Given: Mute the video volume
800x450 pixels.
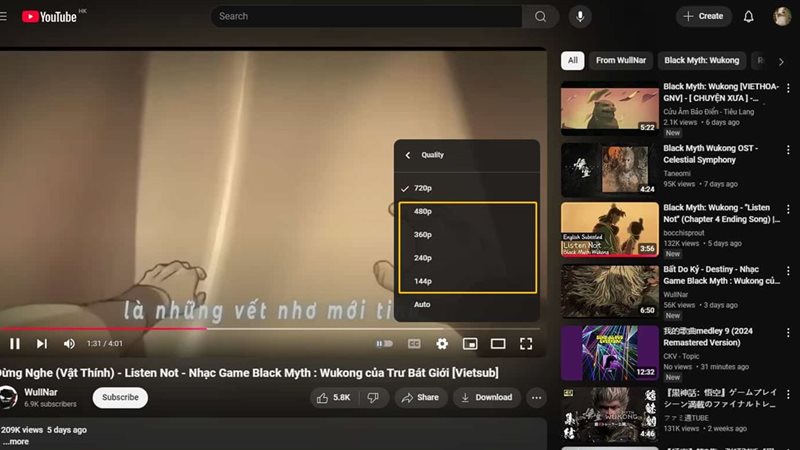Looking at the screenshot, I should tap(69, 343).
